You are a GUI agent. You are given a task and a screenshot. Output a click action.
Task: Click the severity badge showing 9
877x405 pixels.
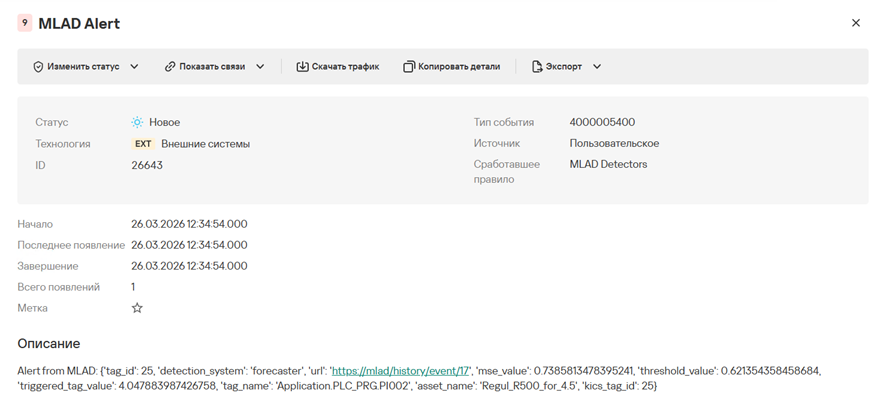click(25, 23)
